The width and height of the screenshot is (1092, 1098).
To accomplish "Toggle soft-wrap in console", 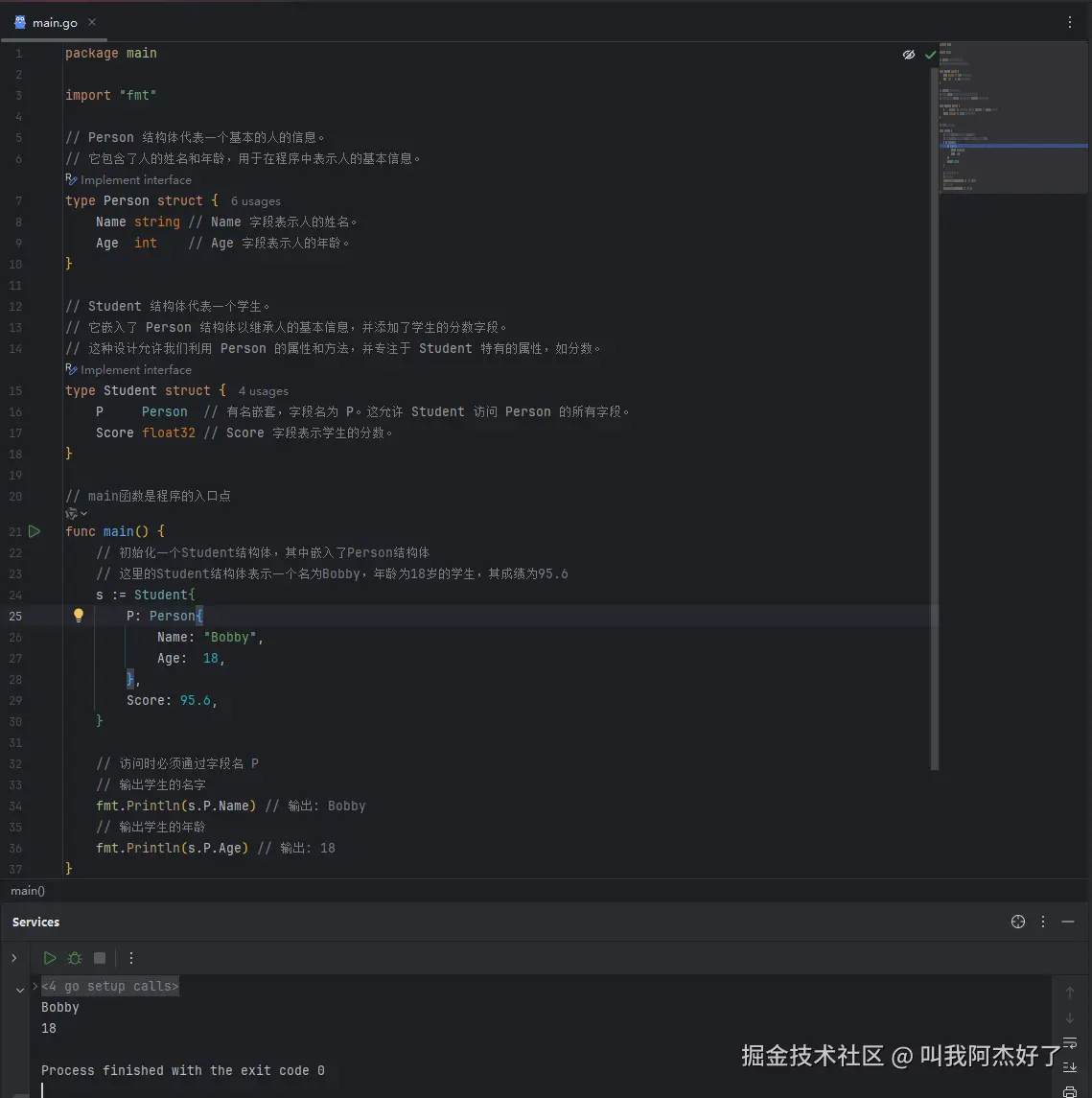I will [1070, 1042].
